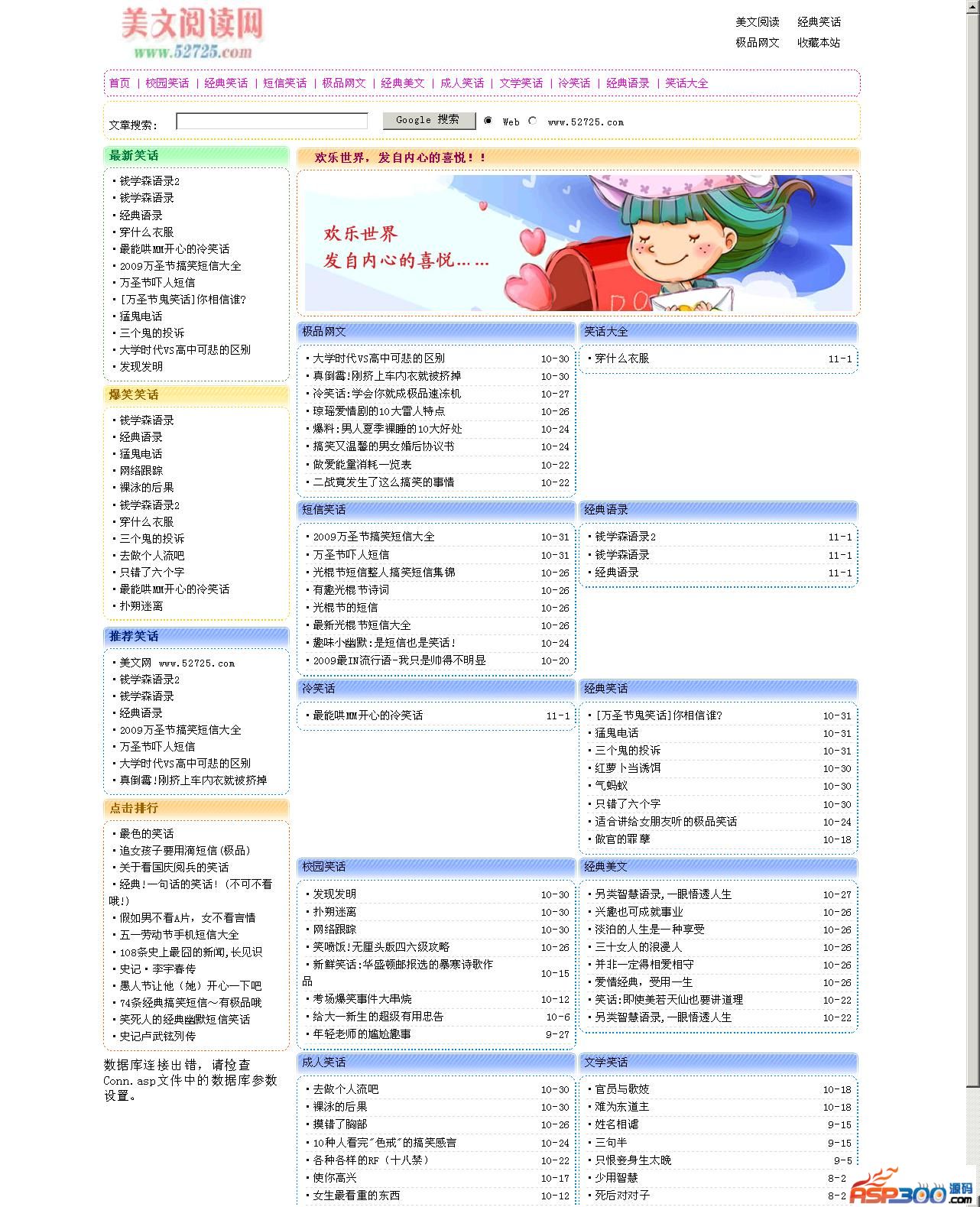Open 74条经典搞笑短信 link

click(x=190, y=1003)
